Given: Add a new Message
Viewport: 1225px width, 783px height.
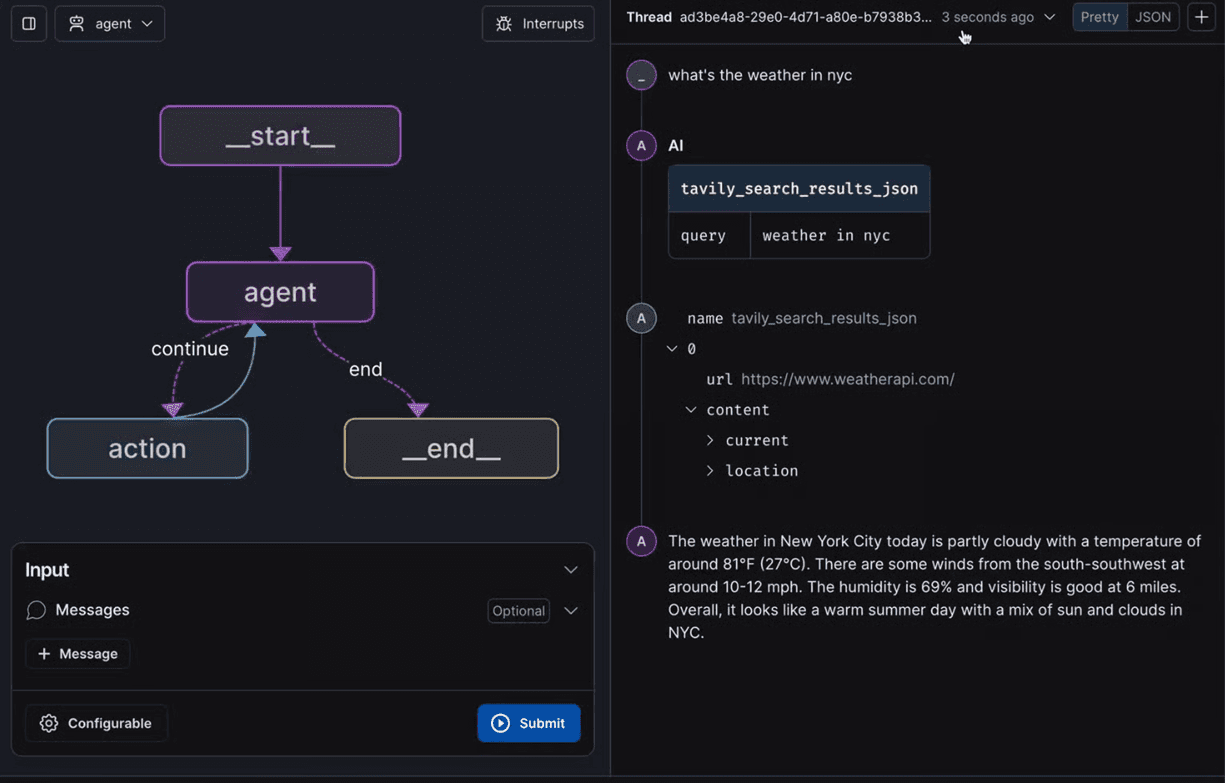Looking at the screenshot, I should (78, 654).
